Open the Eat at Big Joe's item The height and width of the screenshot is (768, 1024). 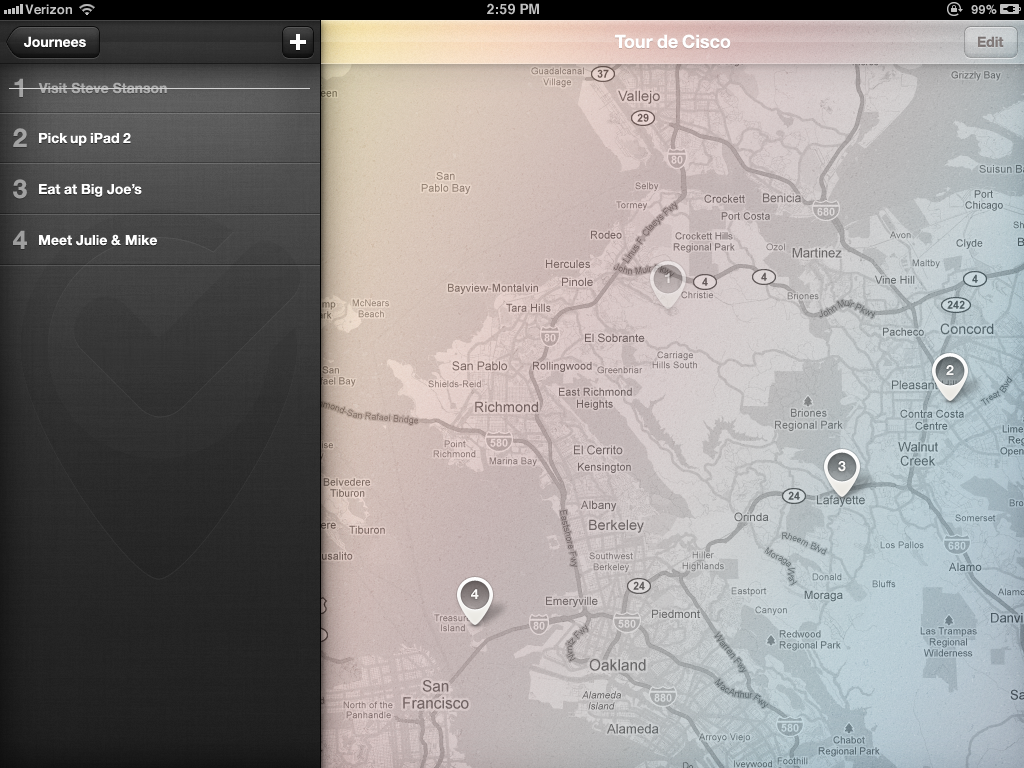160,189
